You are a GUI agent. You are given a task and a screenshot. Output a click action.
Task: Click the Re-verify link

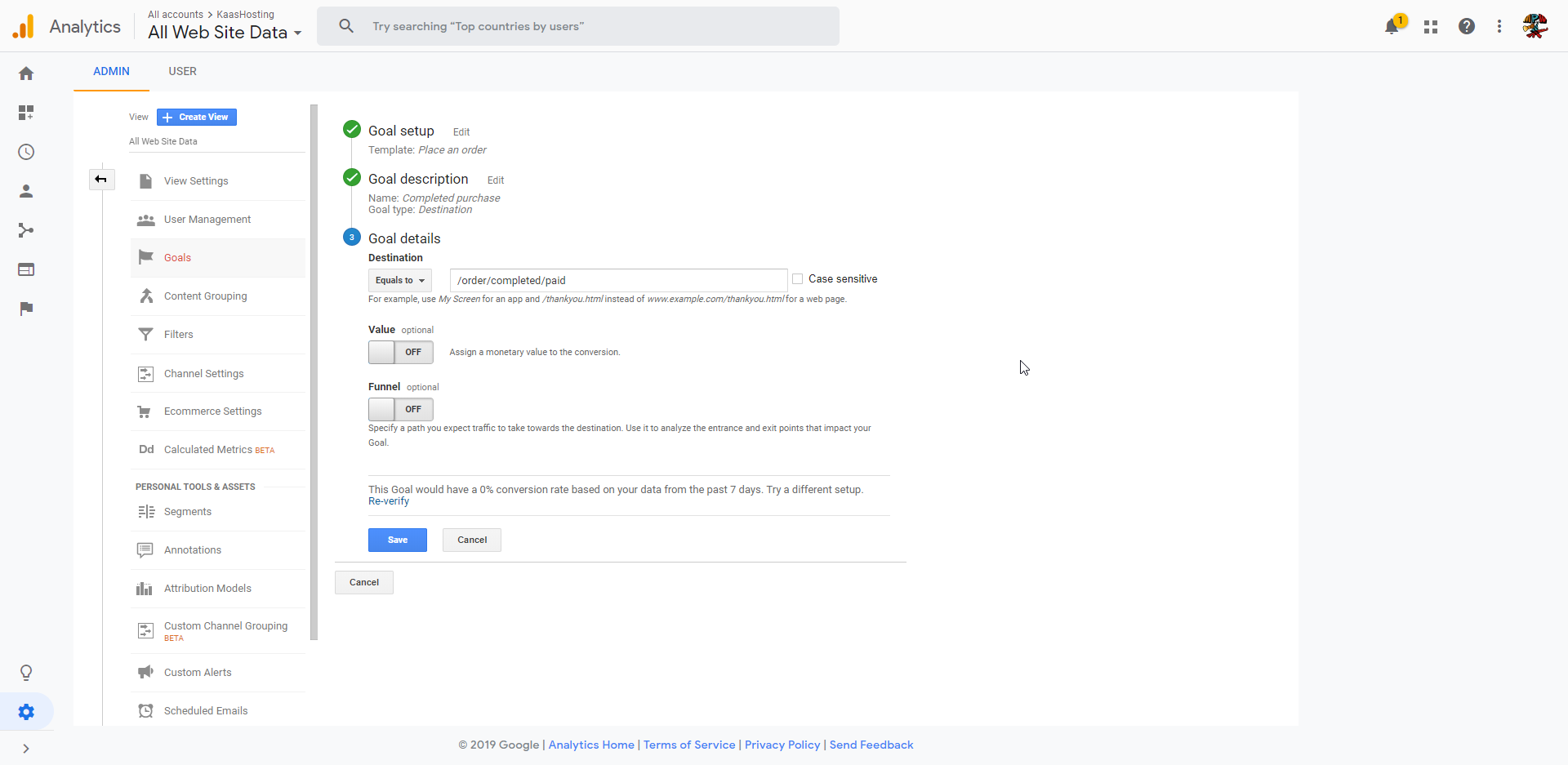coord(389,501)
